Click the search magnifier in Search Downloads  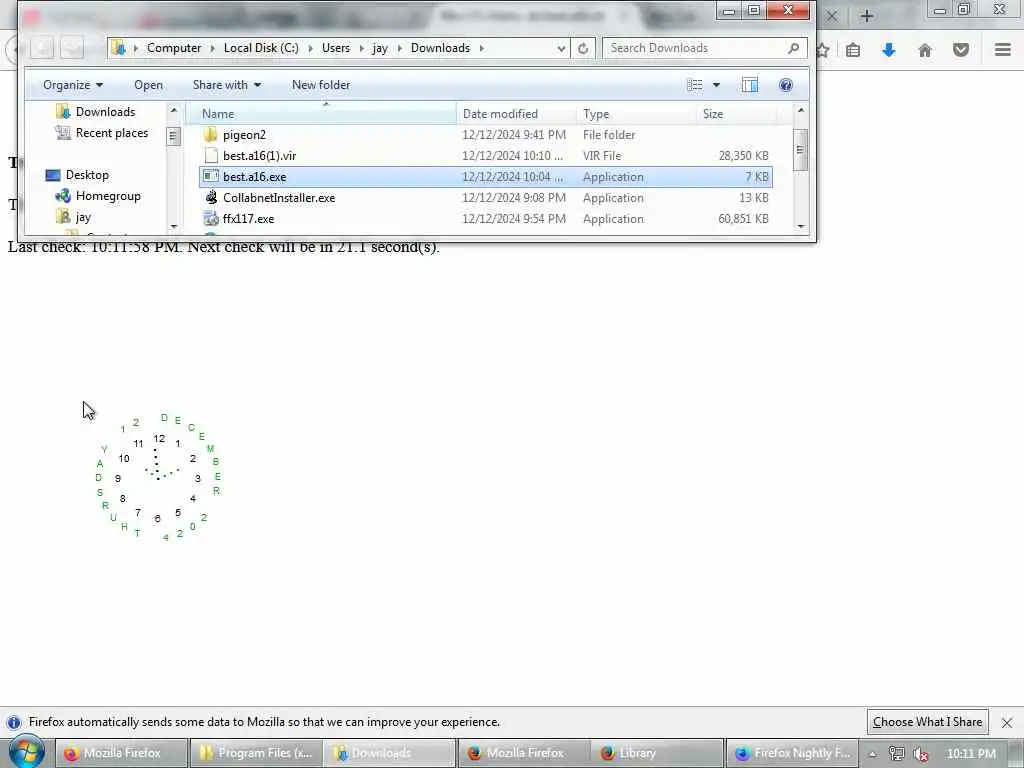793,48
